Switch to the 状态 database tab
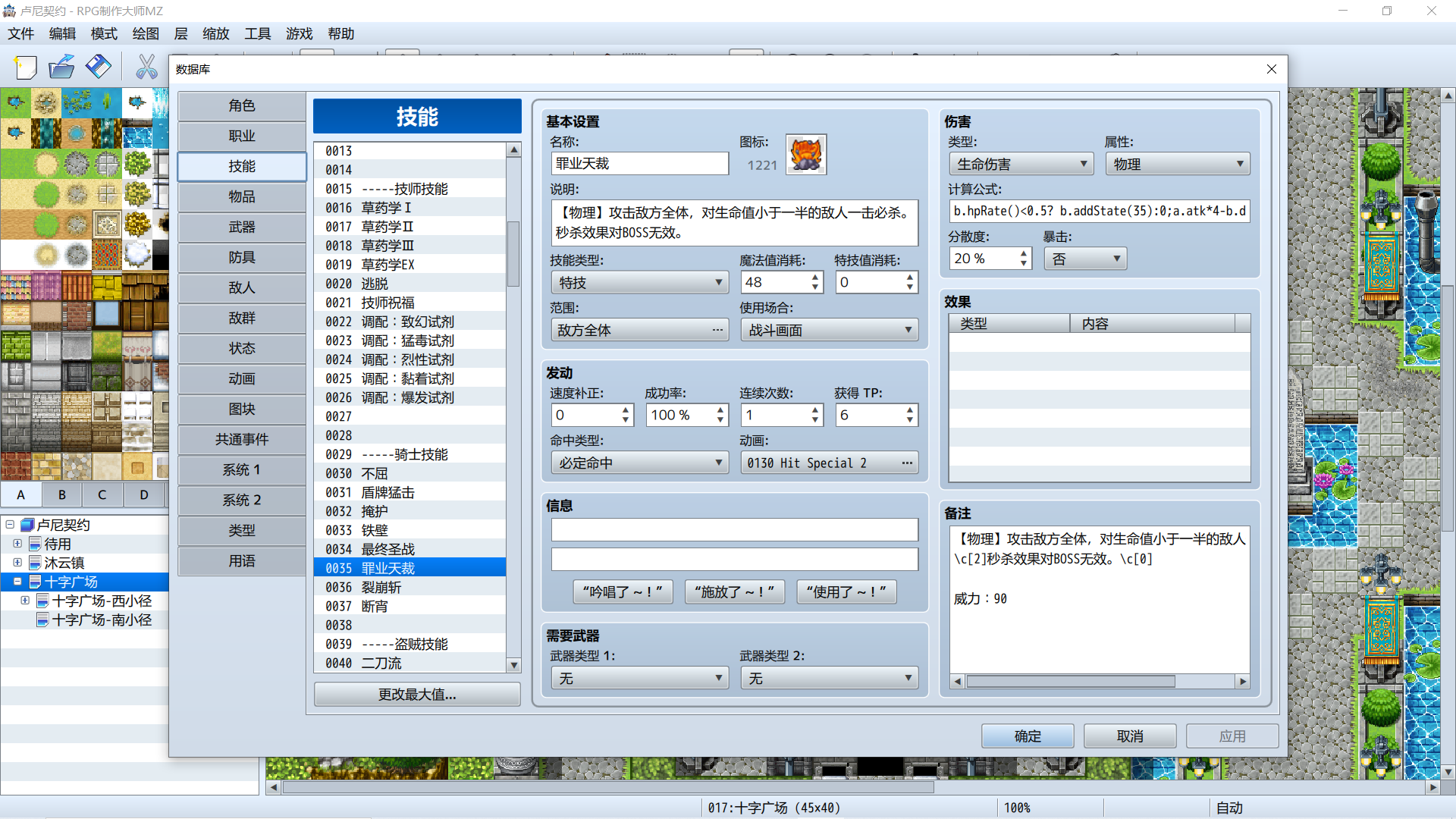 [x=242, y=348]
